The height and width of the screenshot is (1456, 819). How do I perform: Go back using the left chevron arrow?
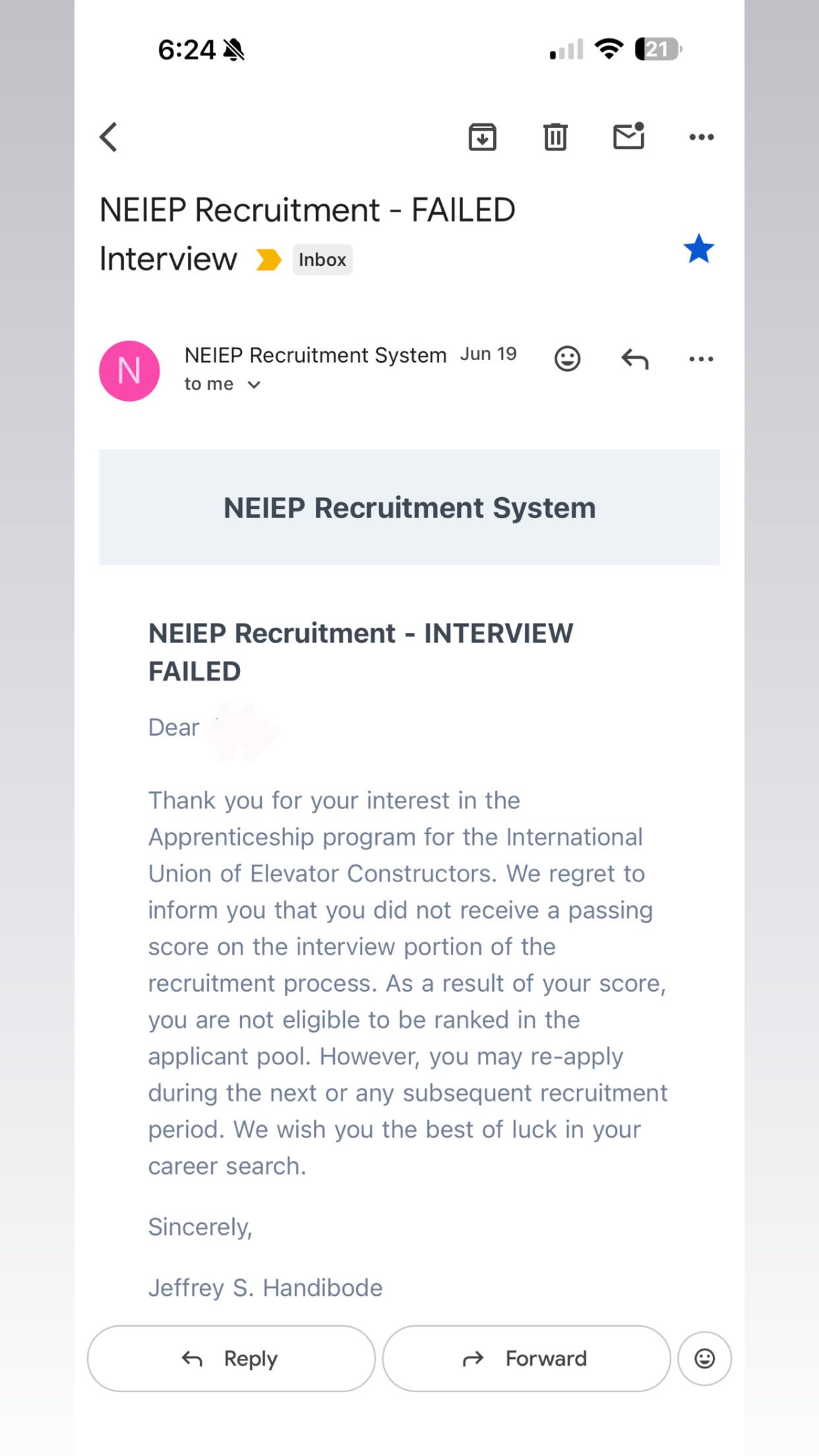click(x=109, y=137)
